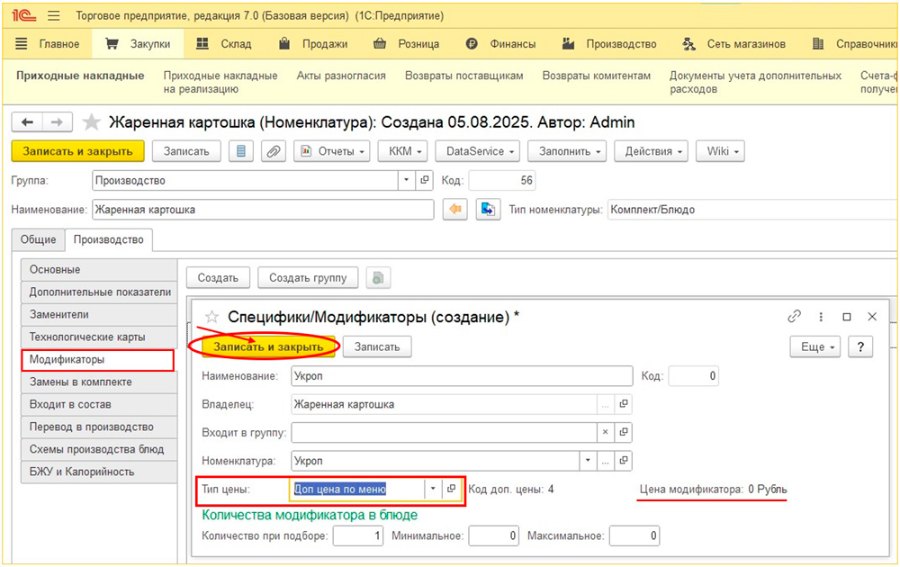Open the 1C application logo menu

24,16
